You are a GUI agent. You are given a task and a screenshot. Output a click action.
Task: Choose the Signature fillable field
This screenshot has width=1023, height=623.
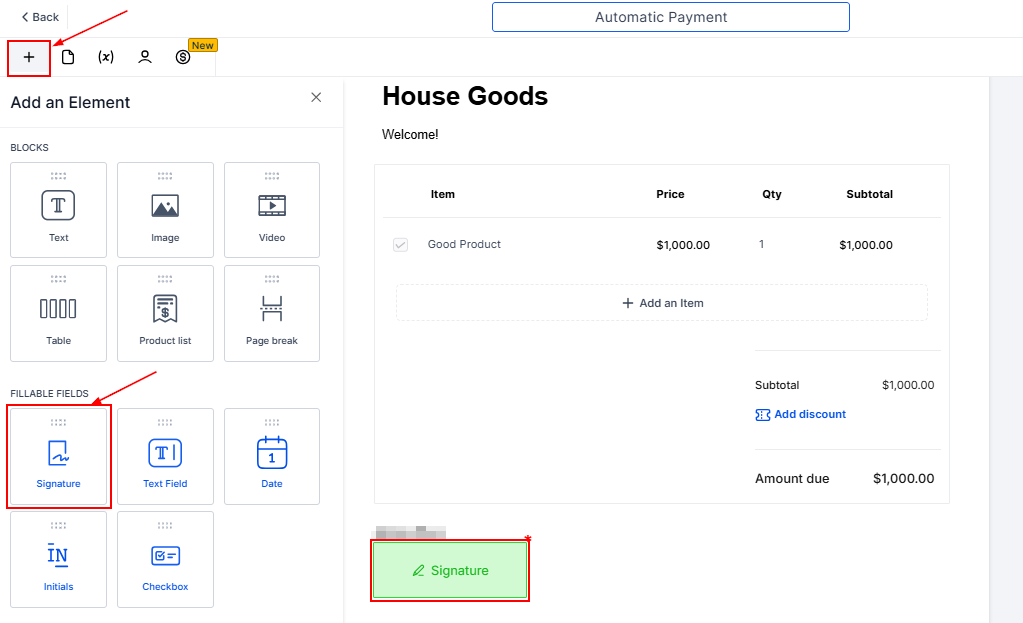tap(59, 457)
